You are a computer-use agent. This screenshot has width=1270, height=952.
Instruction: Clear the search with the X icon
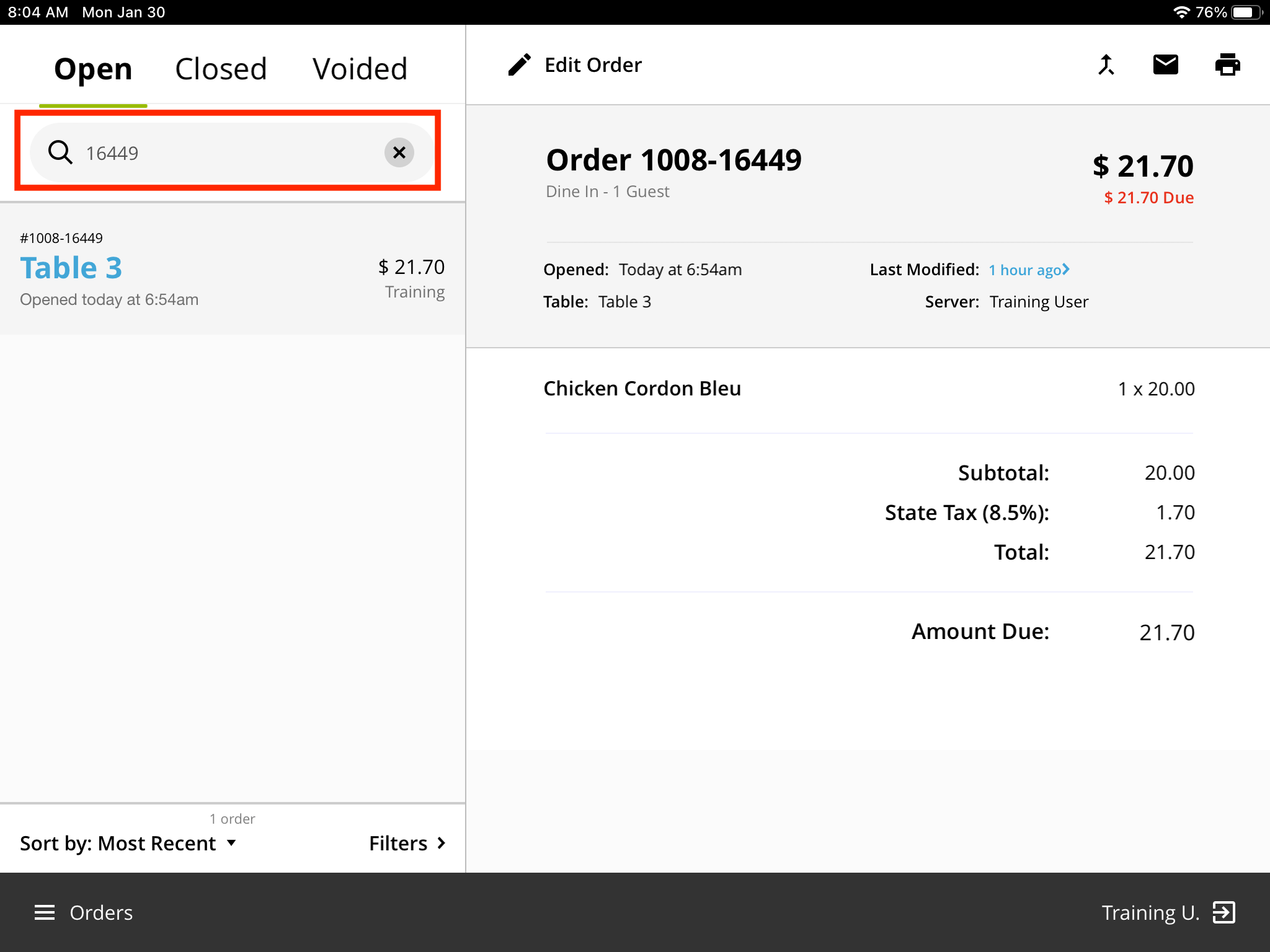pos(399,152)
